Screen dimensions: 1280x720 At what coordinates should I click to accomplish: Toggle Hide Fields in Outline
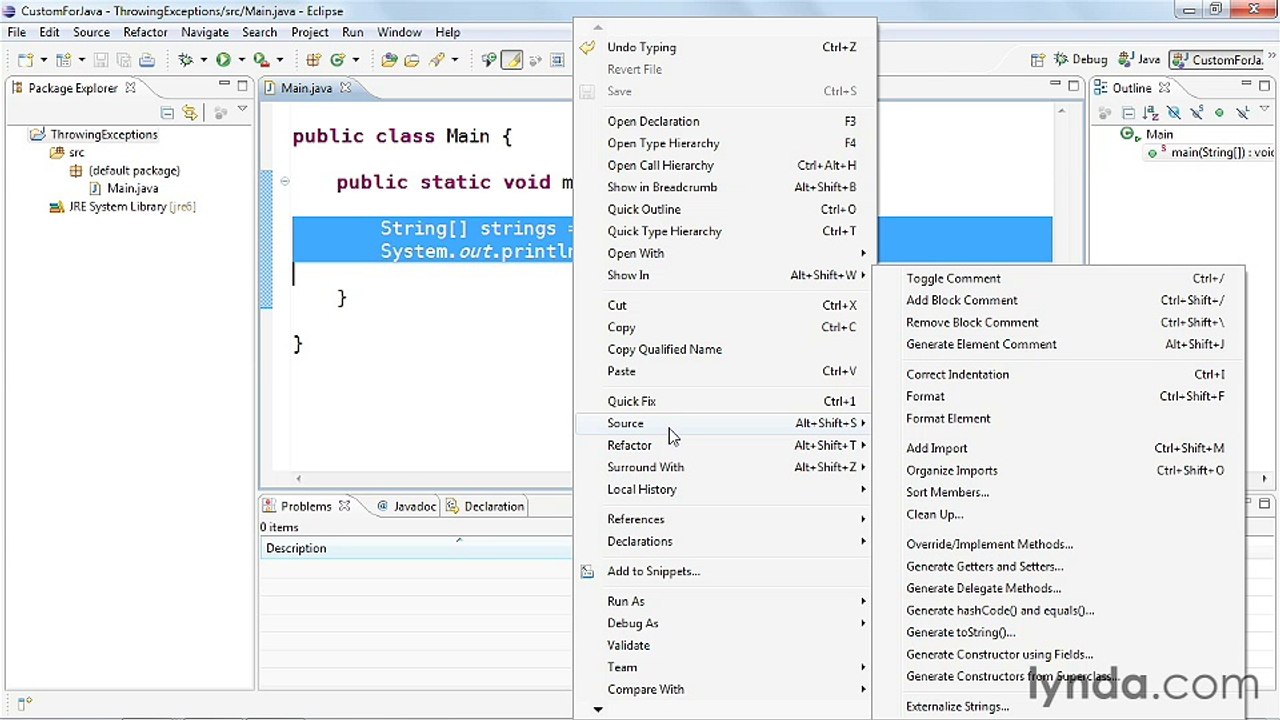tap(1174, 113)
